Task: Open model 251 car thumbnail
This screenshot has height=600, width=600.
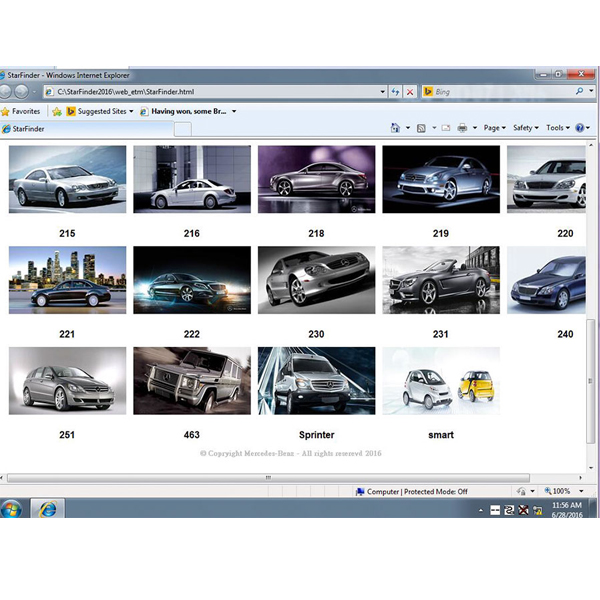Action: tap(67, 381)
